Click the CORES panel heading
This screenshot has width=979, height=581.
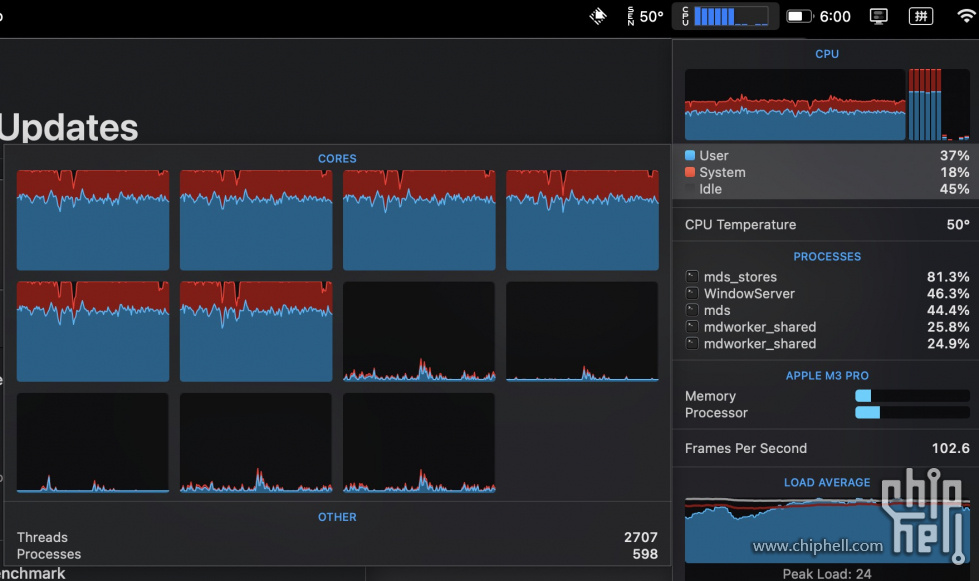pyautogui.click(x=337, y=159)
